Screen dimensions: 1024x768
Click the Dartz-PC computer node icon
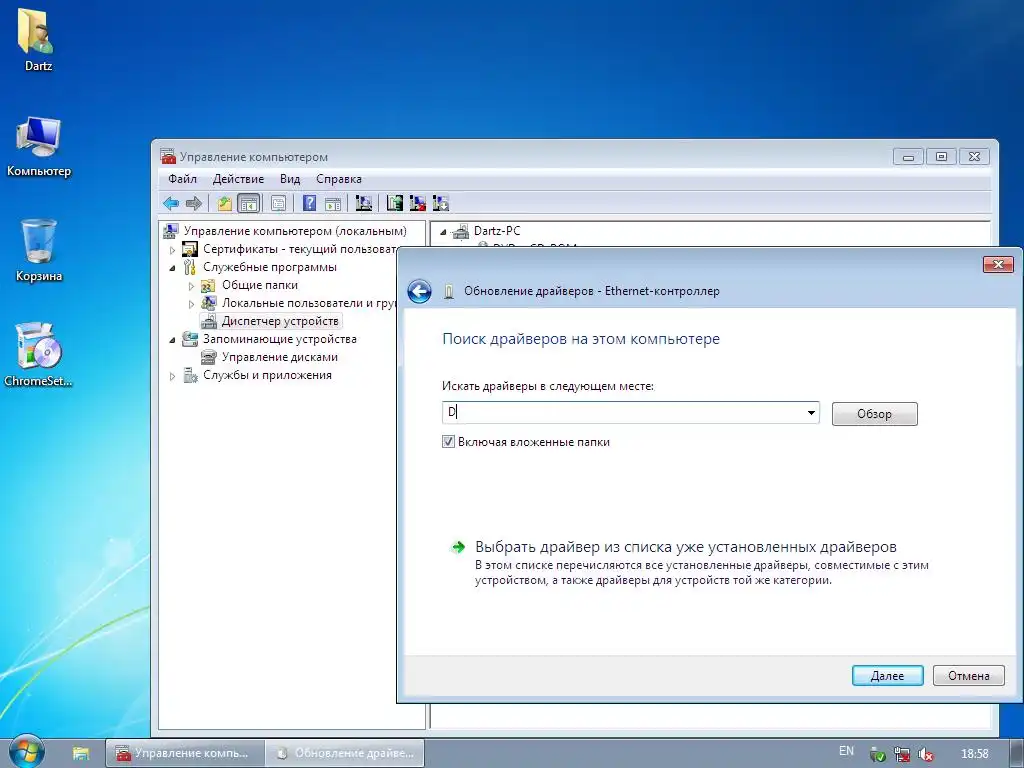click(460, 231)
